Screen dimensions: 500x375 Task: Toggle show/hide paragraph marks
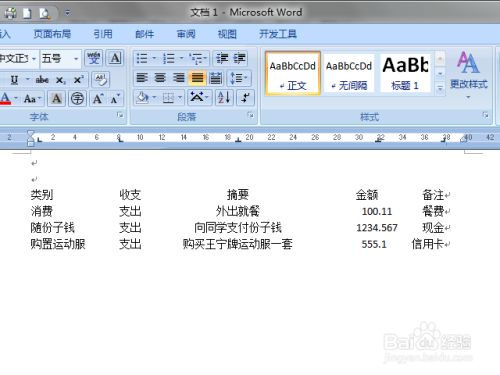(x=245, y=98)
